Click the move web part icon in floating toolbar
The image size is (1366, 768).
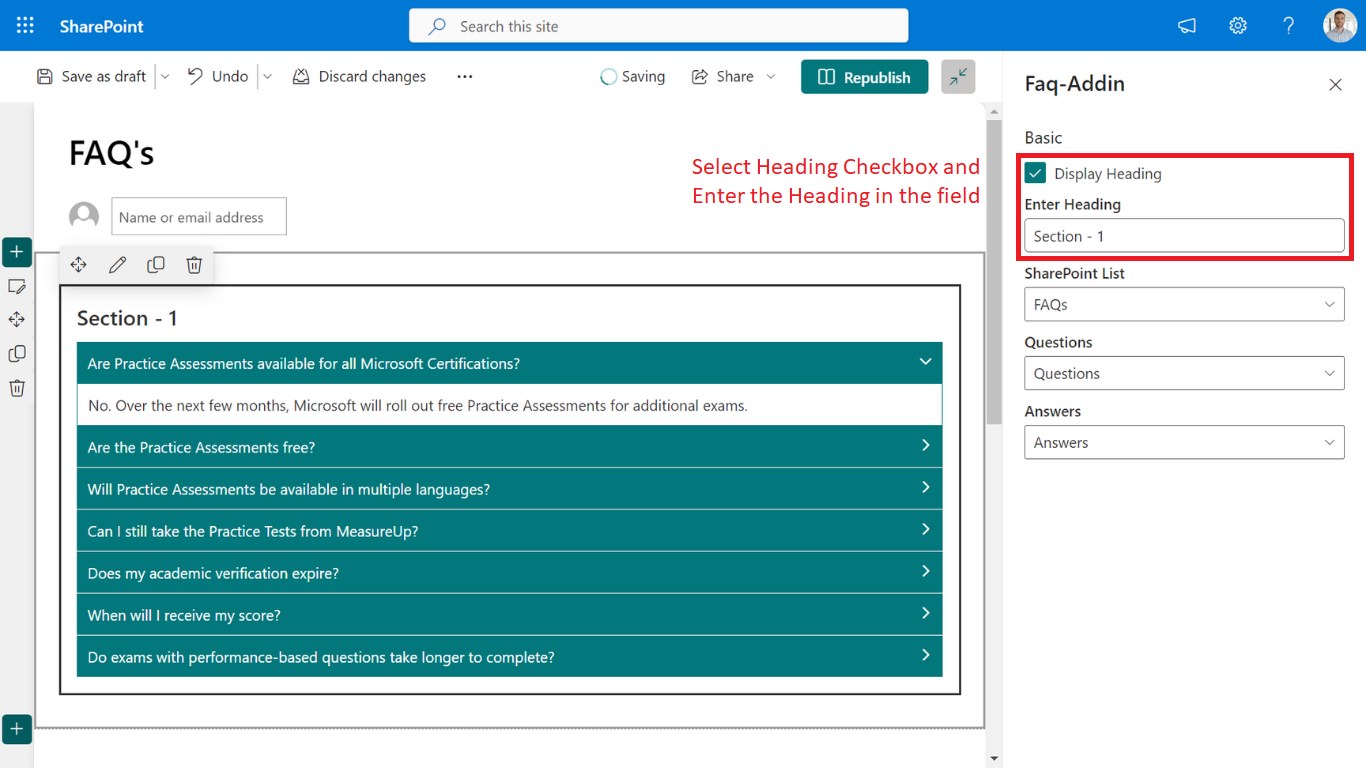tap(78, 265)
